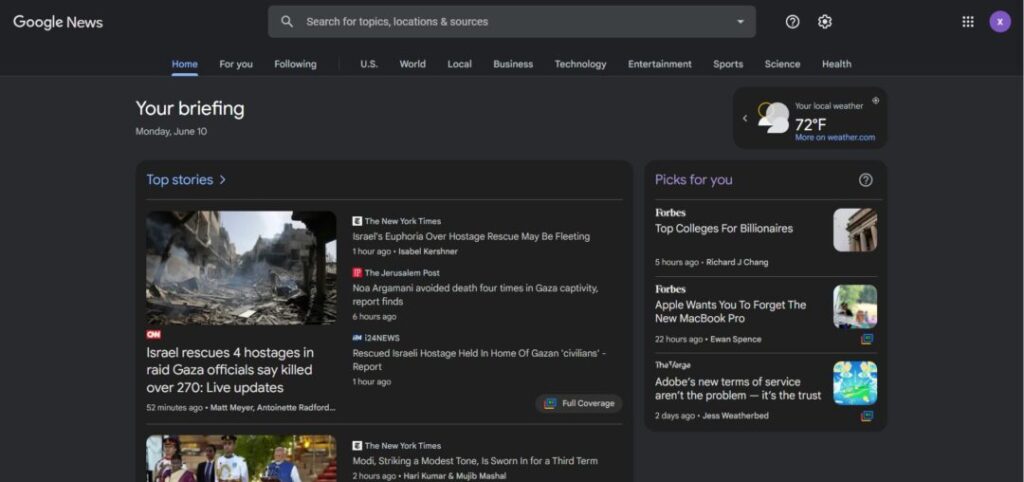Click the search magnifier icon

click(x=287, y=22)
